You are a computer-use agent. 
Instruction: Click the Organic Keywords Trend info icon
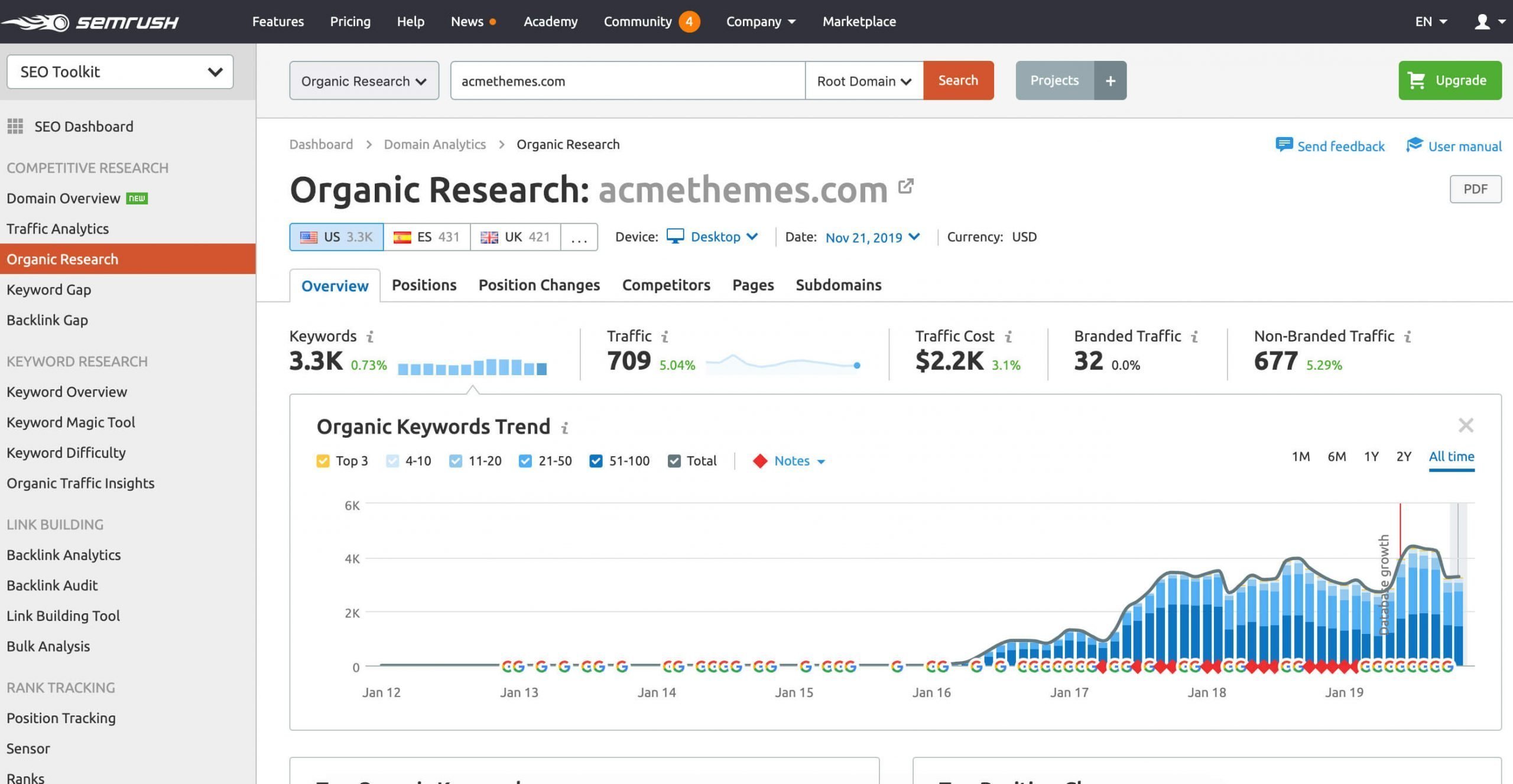pyautogui.click(x=565, y=428)
